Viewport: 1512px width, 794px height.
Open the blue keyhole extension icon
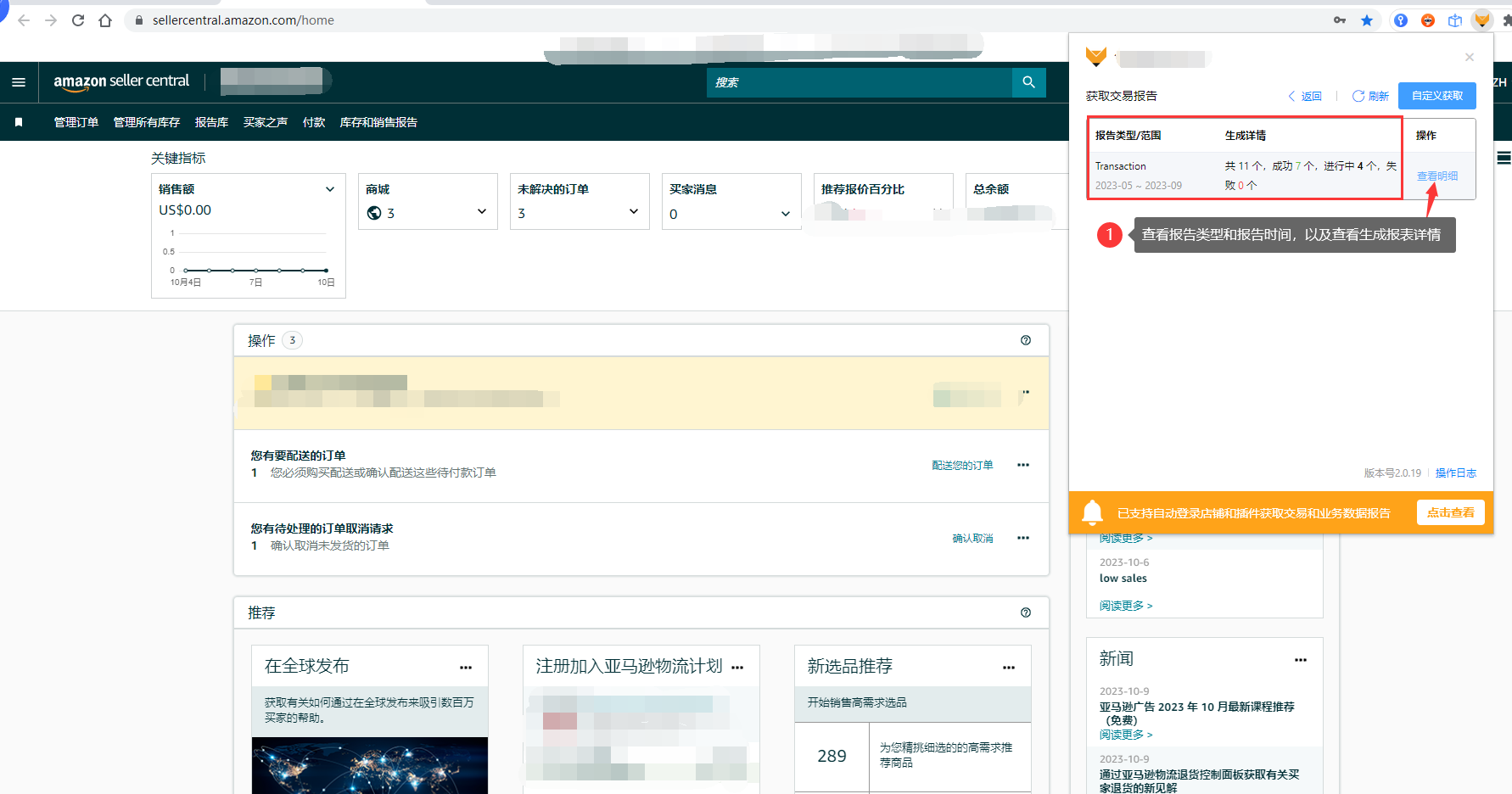(1401, 20)
